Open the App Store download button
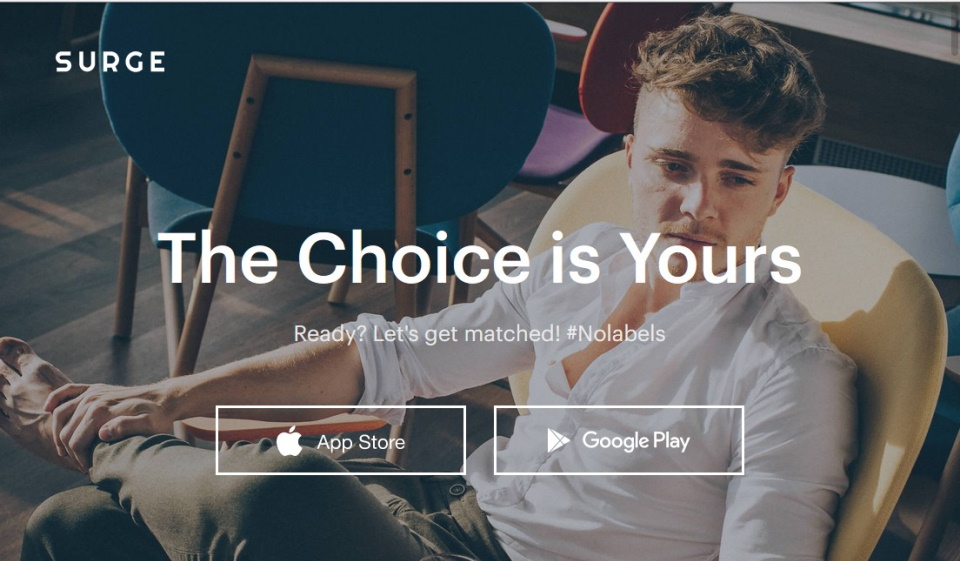This screenshot has width=960, height=561. click(340, 440)
